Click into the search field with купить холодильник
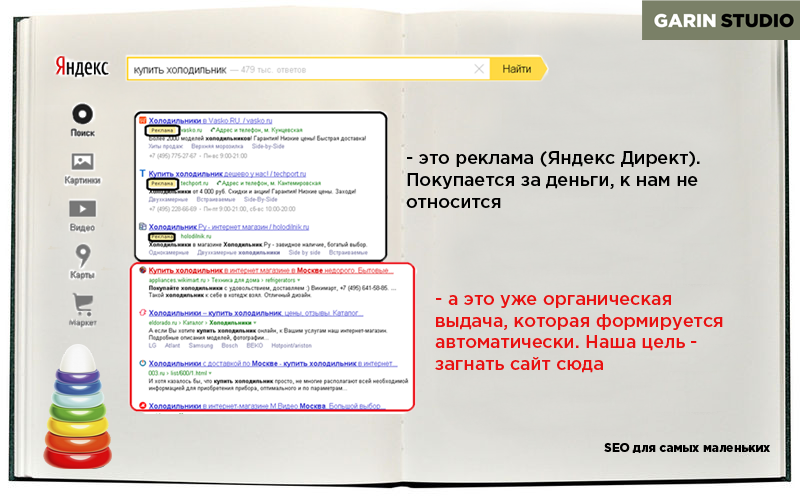Viewport: 800px width, 496px height. (308, 69)
